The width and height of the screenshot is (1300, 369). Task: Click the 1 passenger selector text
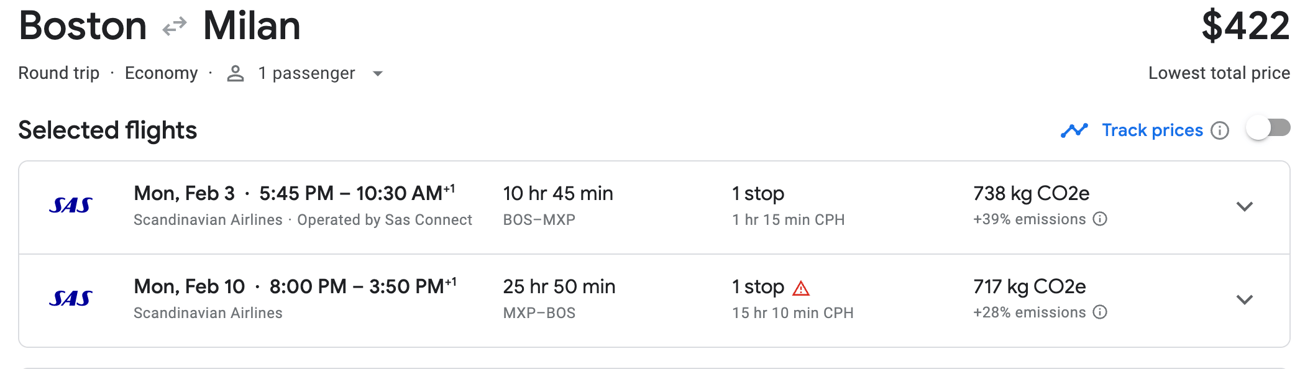coord(306,73)
